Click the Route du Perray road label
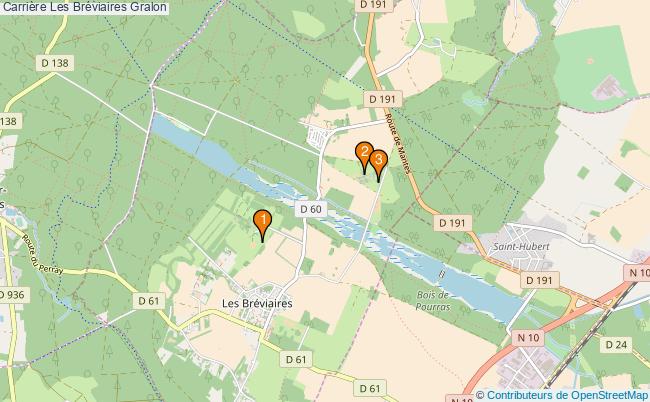The height and width of the screenshot is (402, 650). (42, 254)
